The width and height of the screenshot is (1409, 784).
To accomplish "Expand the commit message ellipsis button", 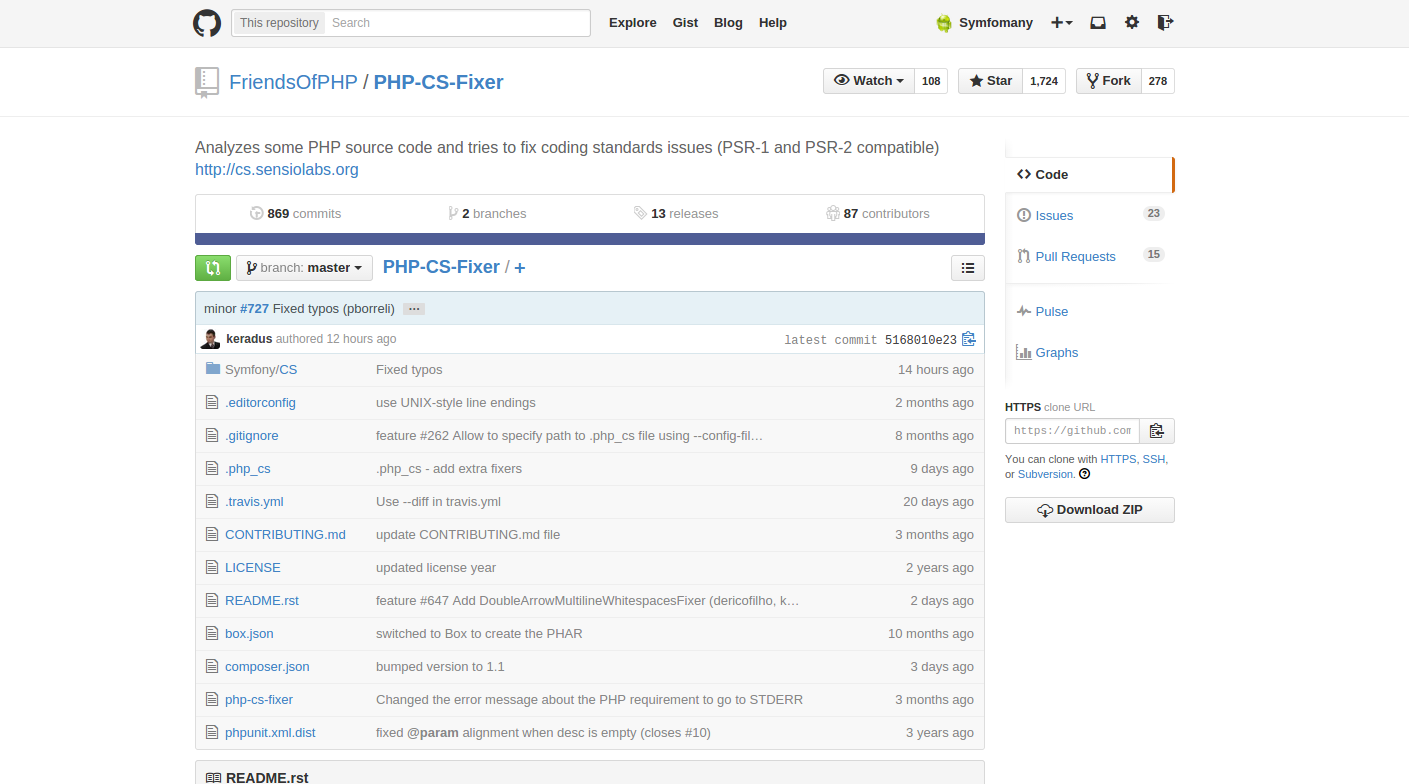I will (414, 309).
